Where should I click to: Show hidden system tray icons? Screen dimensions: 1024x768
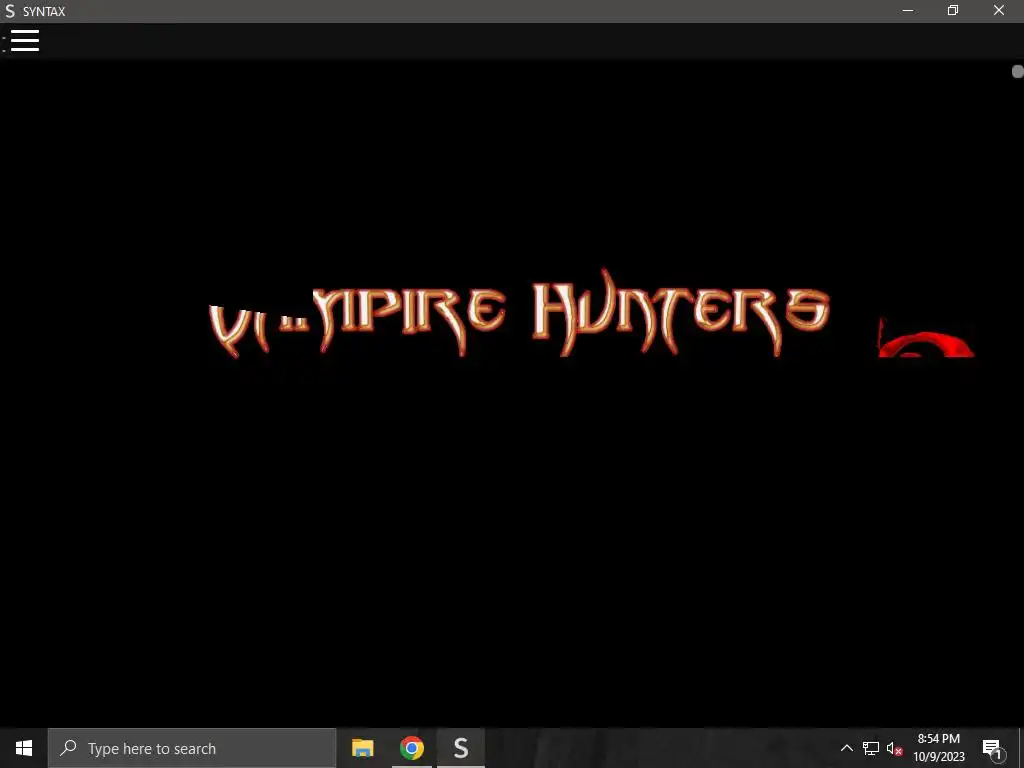click(x=846, y=748)
